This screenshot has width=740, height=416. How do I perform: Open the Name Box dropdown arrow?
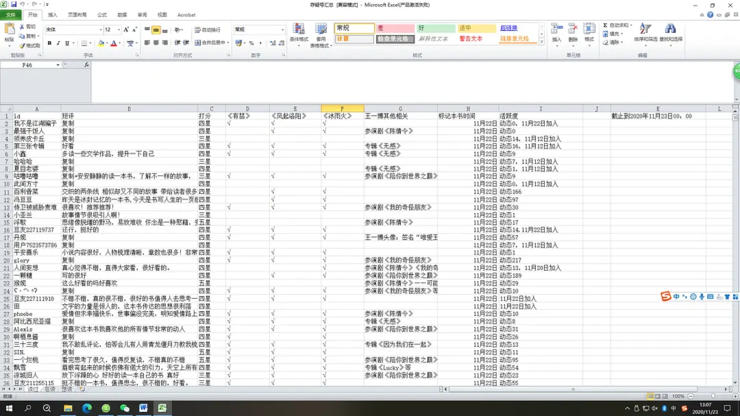pos(58,65)
